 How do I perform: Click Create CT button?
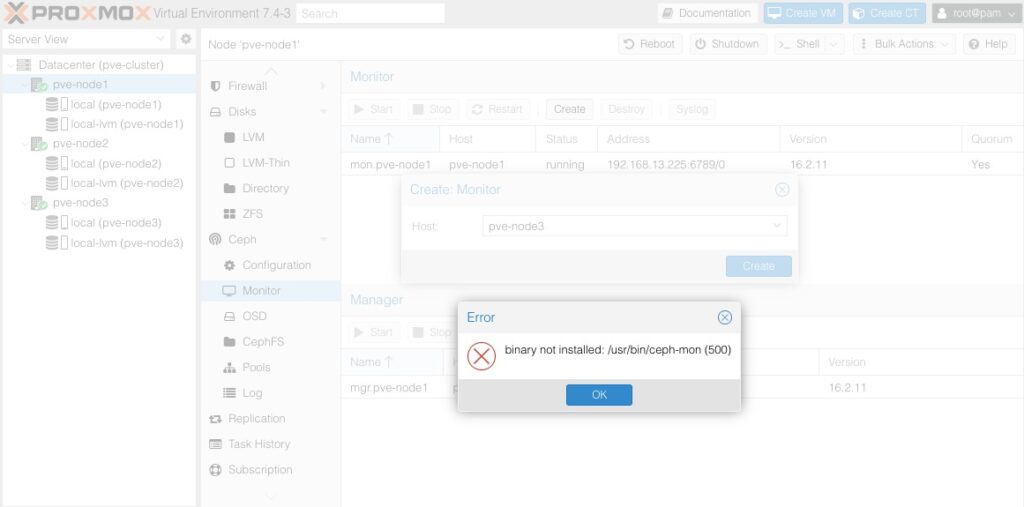[x=887, y=13]
